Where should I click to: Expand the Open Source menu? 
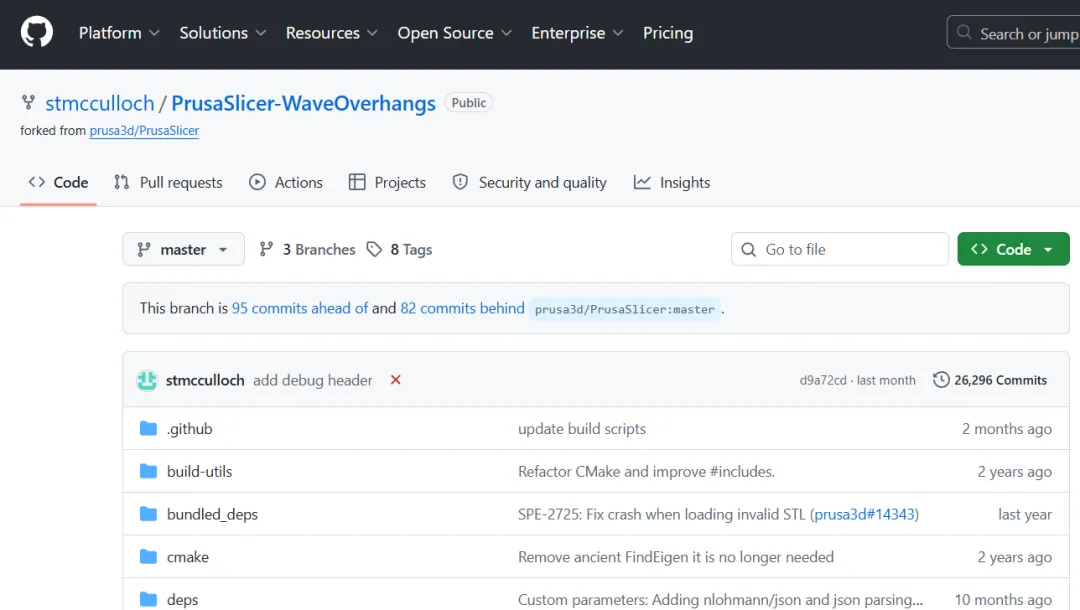pyautogui.click(x=454, y=33)
